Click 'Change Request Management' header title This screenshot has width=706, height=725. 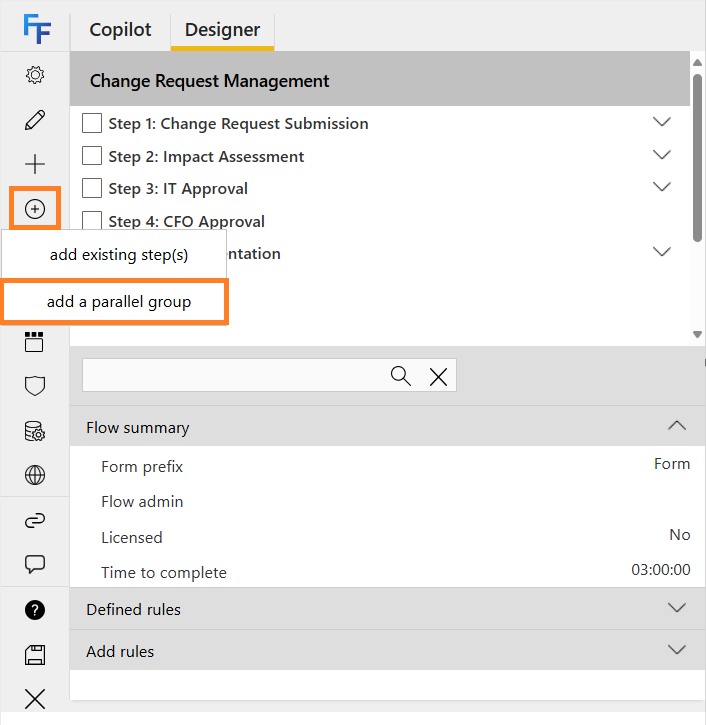click(209, 81)
